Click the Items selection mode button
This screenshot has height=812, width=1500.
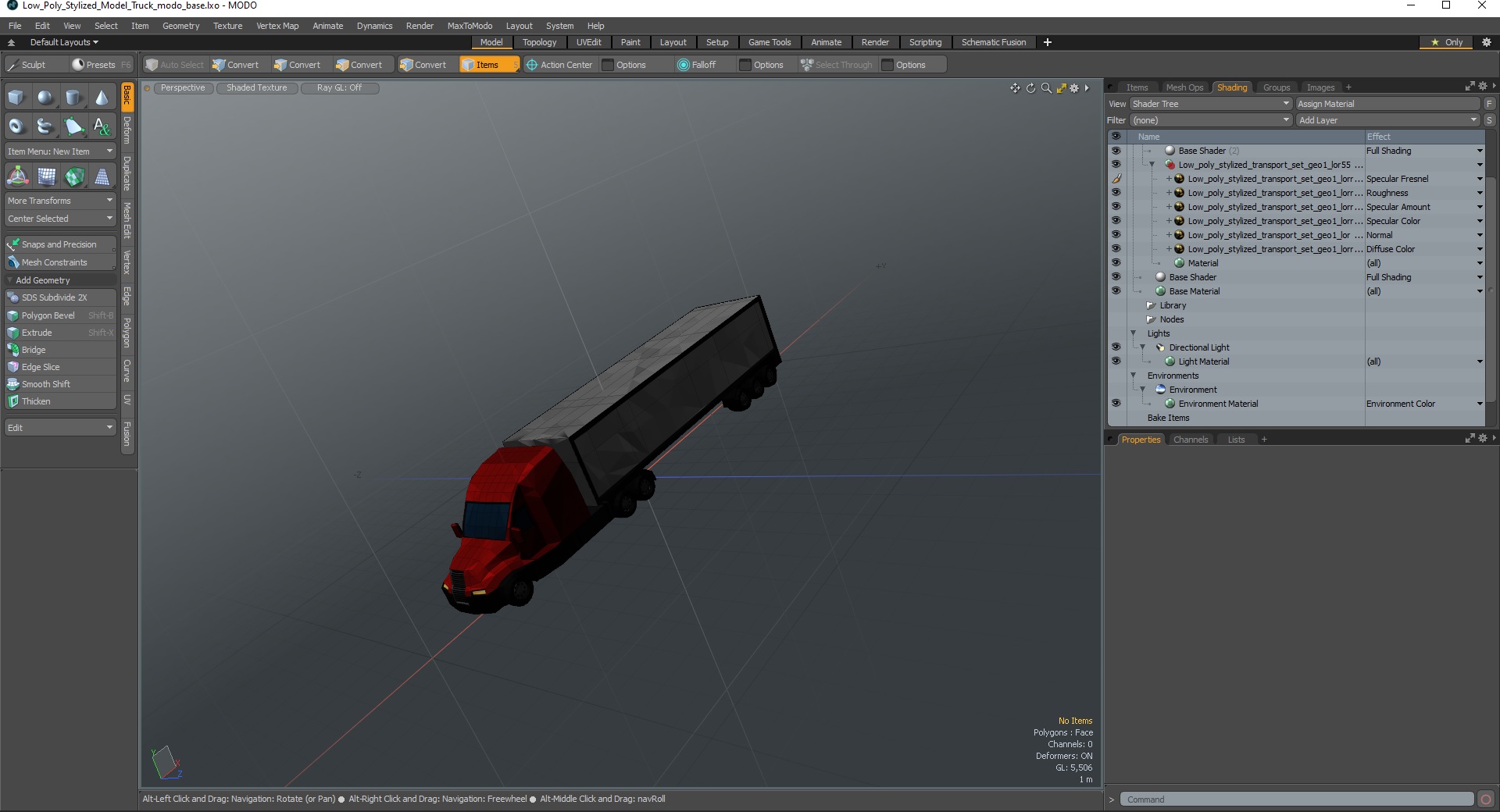coord(489,65)
